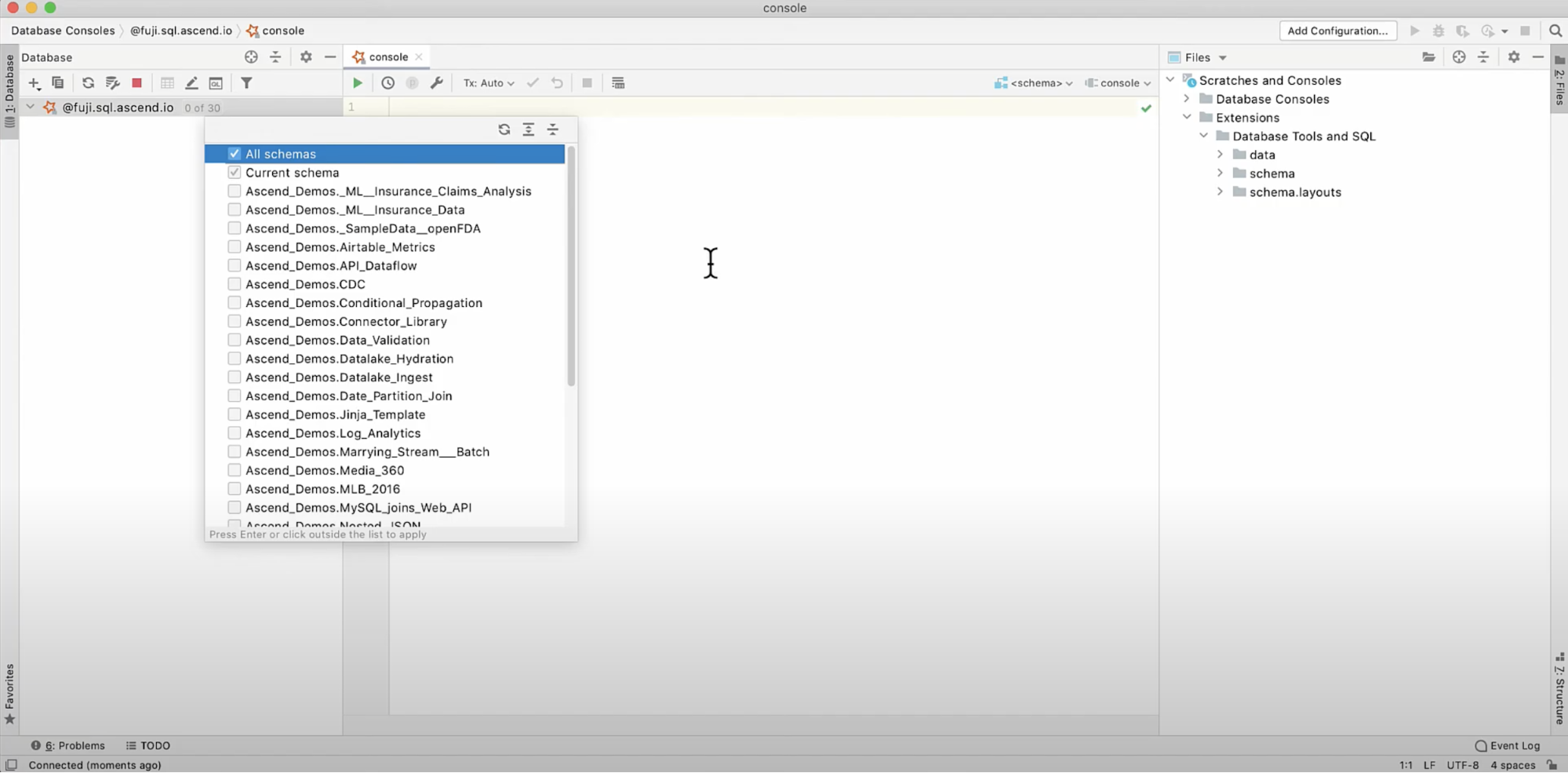Refresh schema list in popup
Viewport: 1568px width, 773px height.
(x=504, y=129)
